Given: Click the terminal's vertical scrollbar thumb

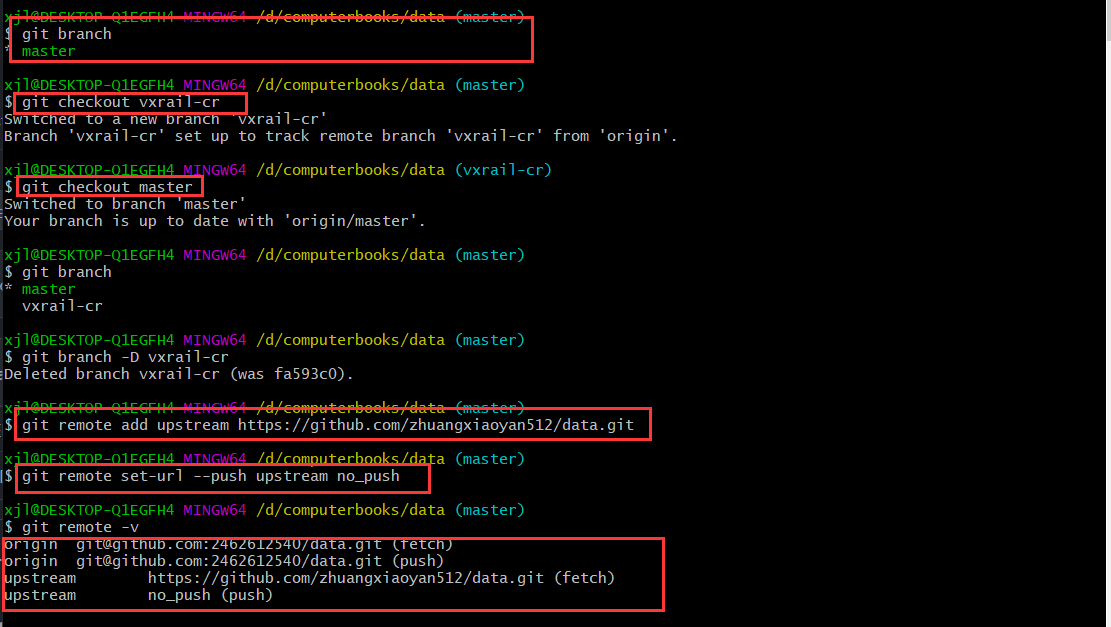Looking at the screenshot, I should (1108, 20).
